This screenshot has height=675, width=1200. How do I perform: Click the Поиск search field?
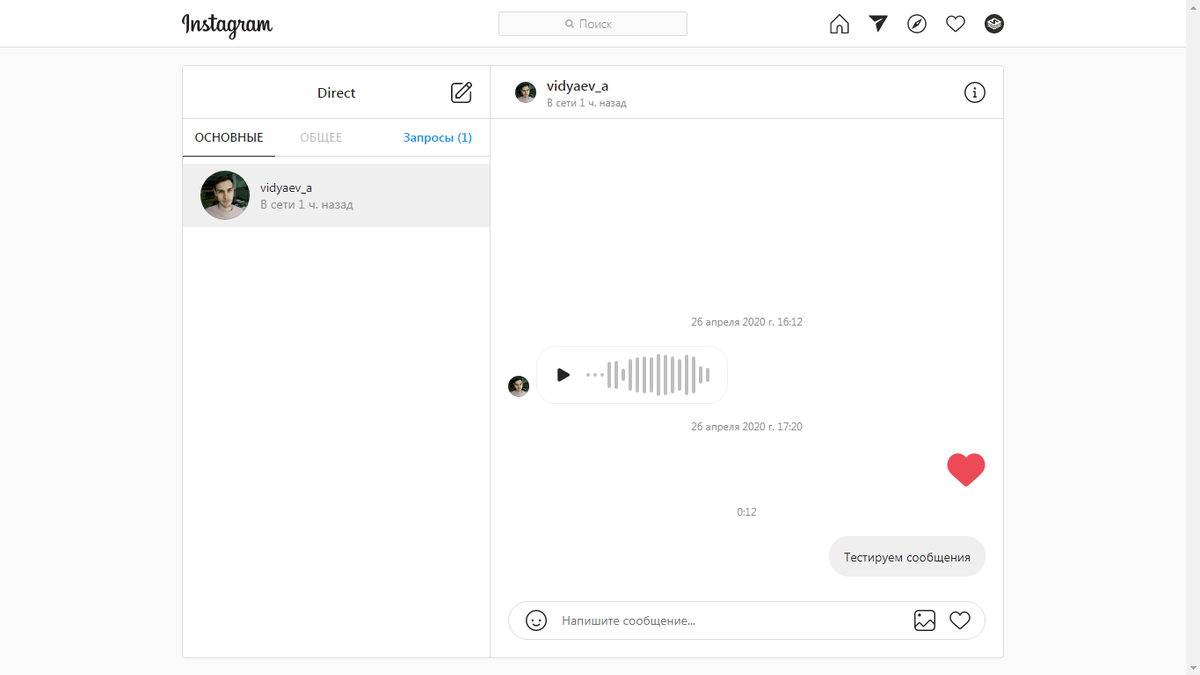click(x=593, y=24)
